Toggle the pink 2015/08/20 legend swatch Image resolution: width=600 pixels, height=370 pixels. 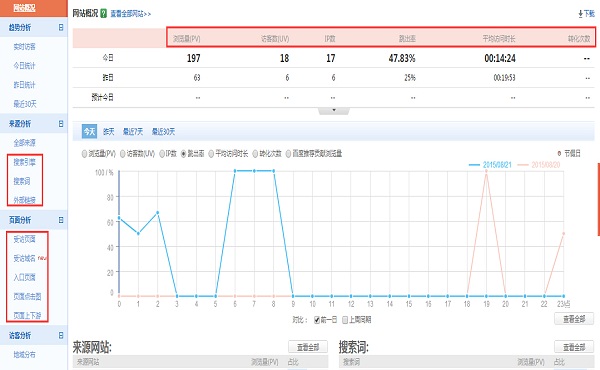523,165
